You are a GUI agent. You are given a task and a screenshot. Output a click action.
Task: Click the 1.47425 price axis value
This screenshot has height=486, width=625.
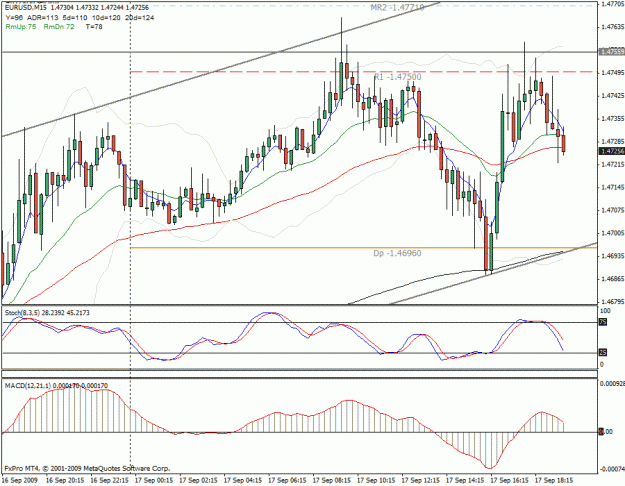(x=613, y=96)
